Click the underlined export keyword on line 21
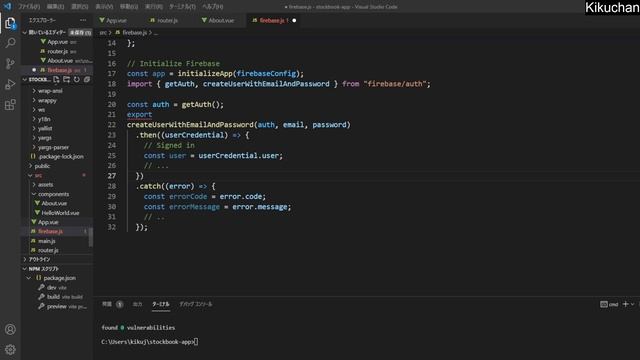The height and width of the screenshot is (360, 640). click(139, 115)
